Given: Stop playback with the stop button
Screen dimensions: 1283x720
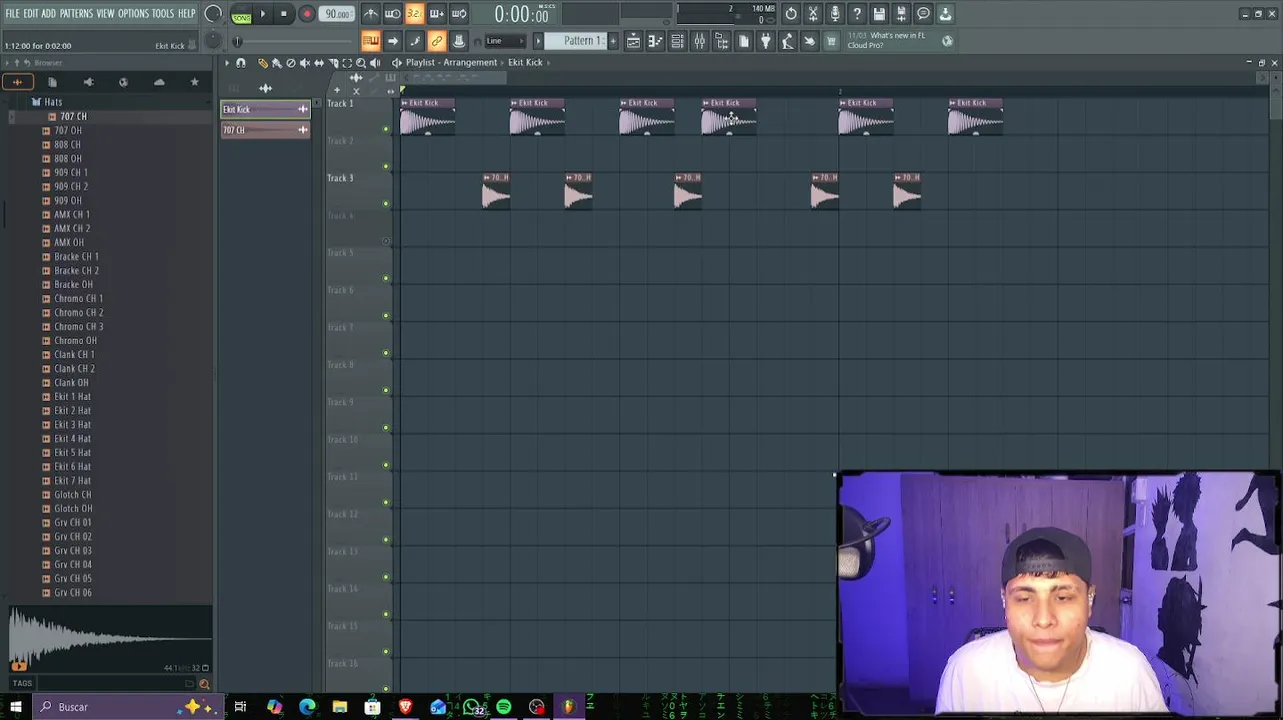Looking at the screenshot, I should [x=284, y=14].
